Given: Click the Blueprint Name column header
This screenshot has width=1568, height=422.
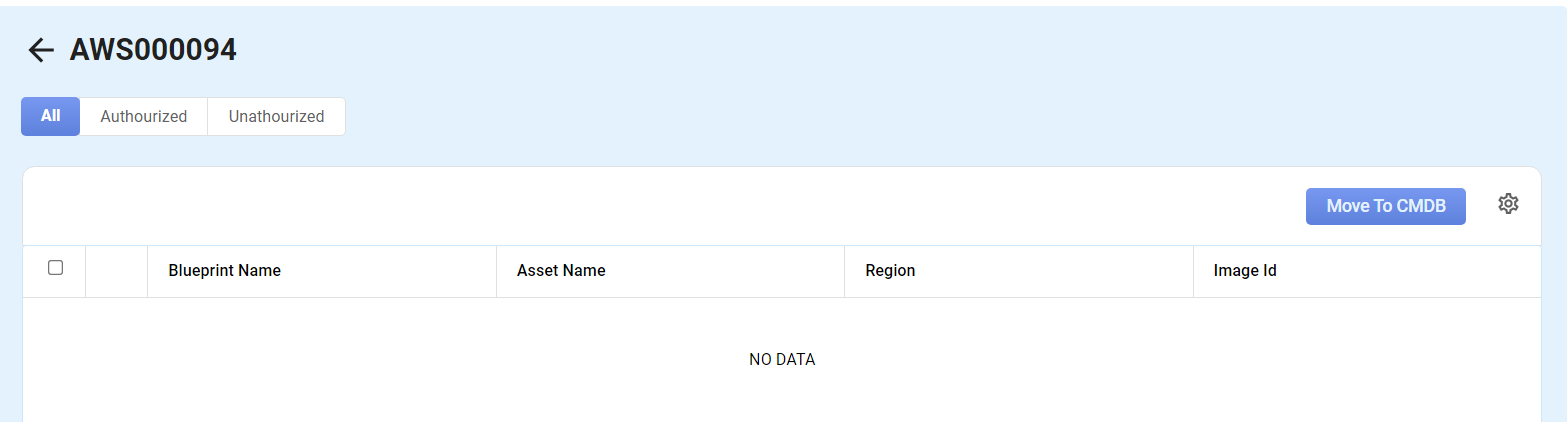Looking at the screenshot, I should [x=224, y=271].
